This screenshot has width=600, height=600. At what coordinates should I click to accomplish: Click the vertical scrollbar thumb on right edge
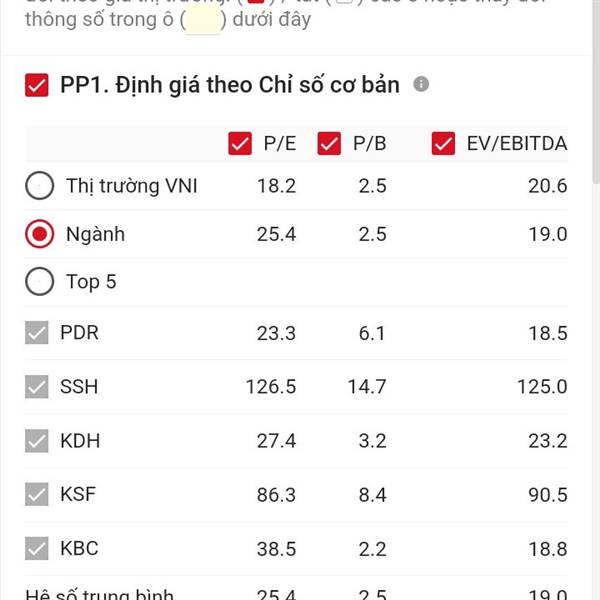click(x=596, y=92)
